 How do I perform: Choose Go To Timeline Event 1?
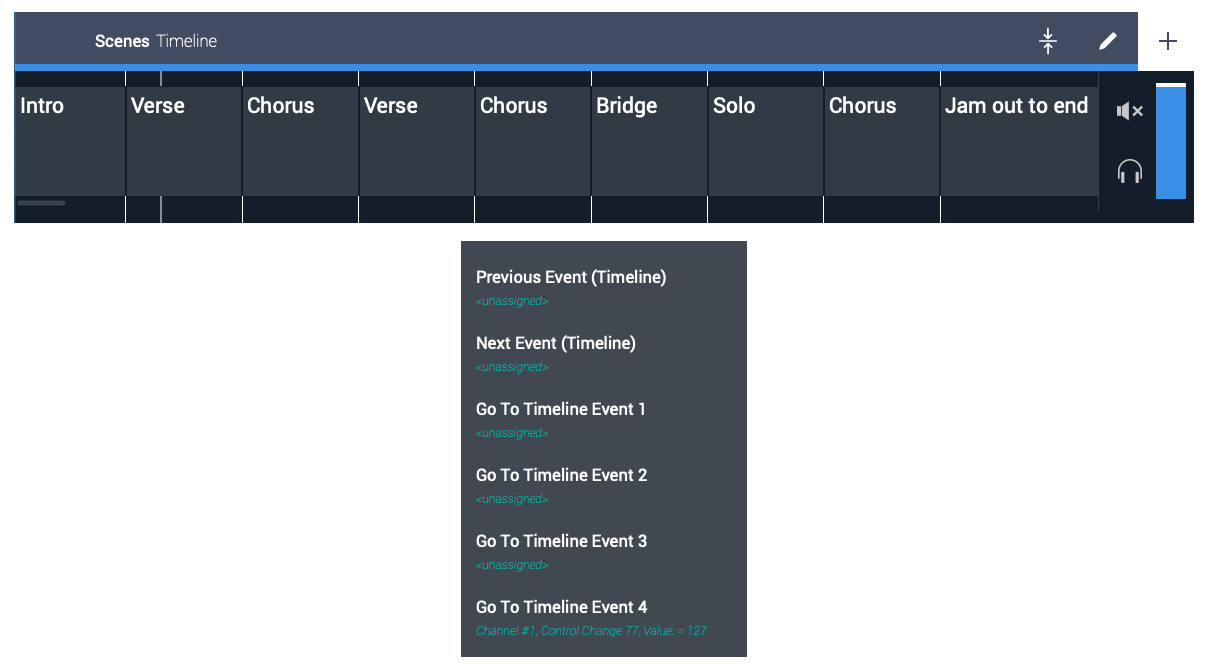point(561,409)
